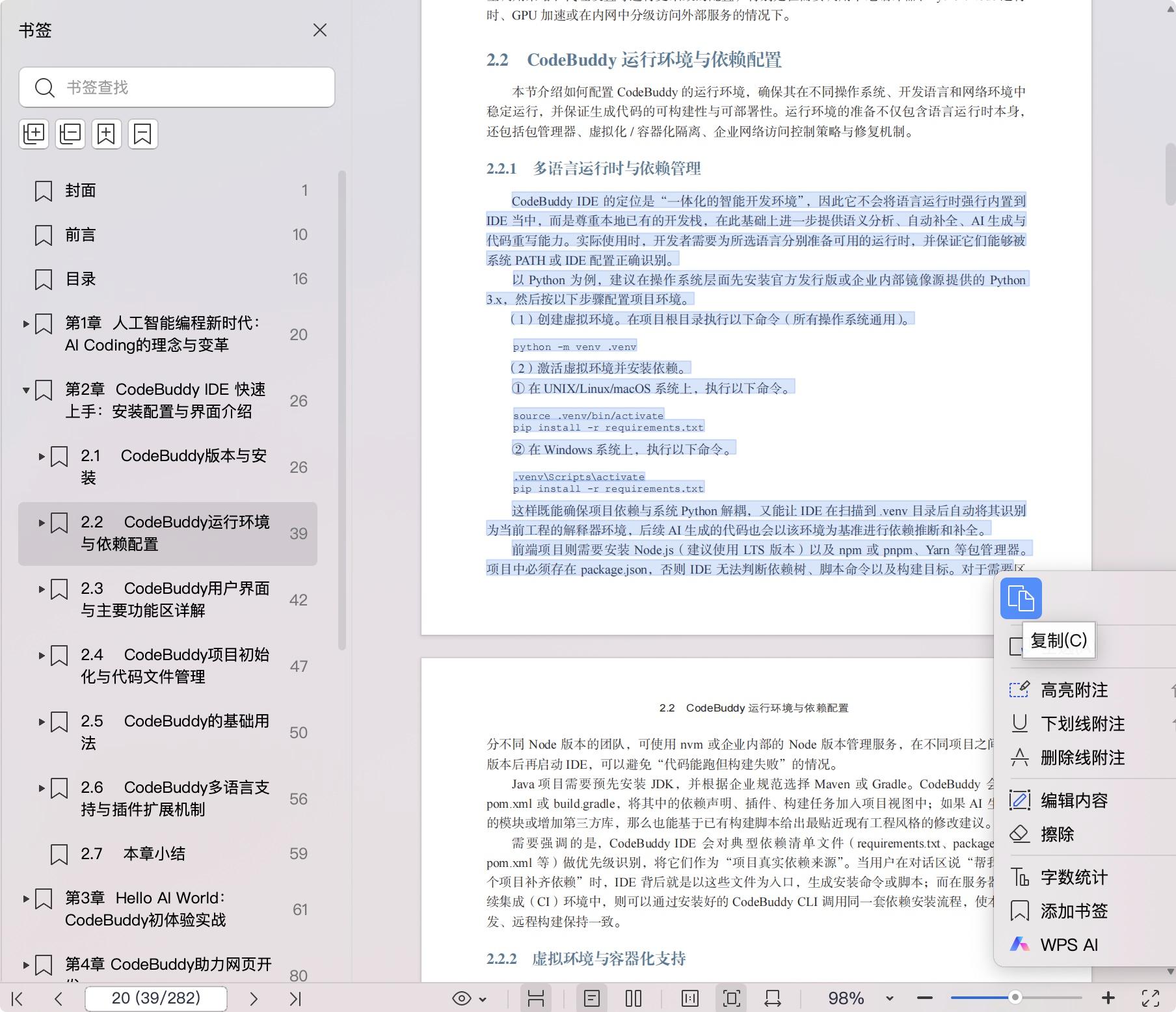Zoom out with the minus button

[x=925, y=998]
